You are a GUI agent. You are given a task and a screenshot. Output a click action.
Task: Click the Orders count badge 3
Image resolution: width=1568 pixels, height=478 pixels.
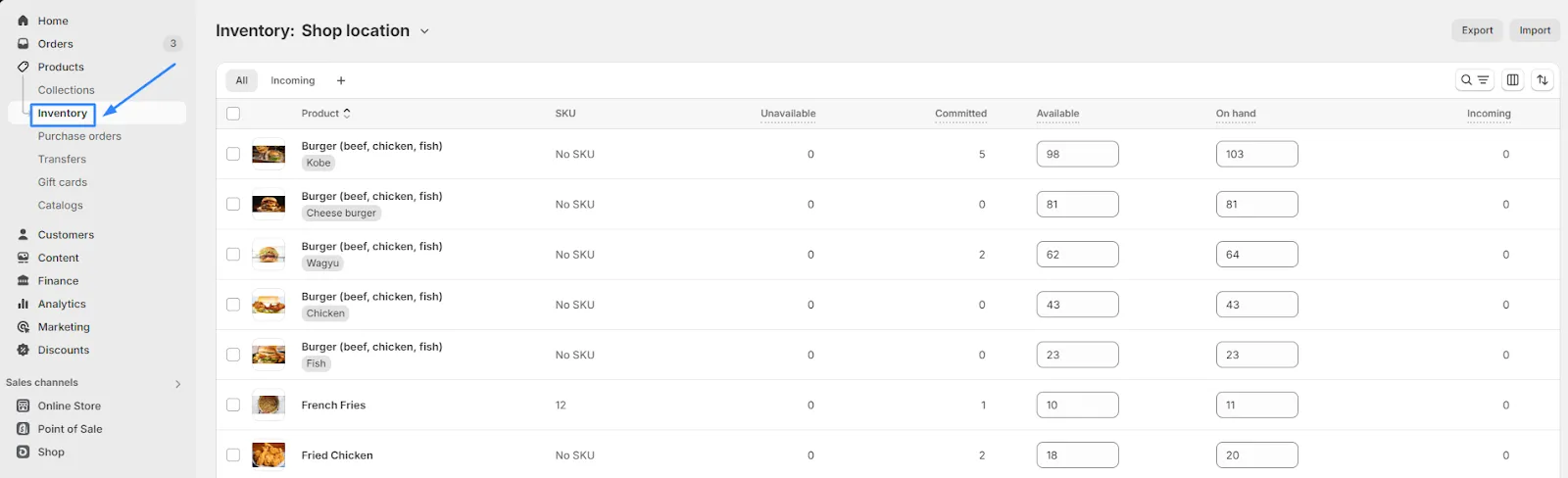pos(173,43)
